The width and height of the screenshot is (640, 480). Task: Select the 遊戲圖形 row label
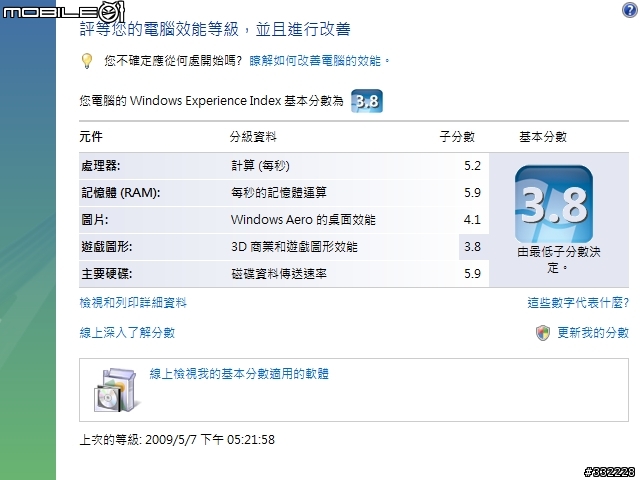coord(107,247)
